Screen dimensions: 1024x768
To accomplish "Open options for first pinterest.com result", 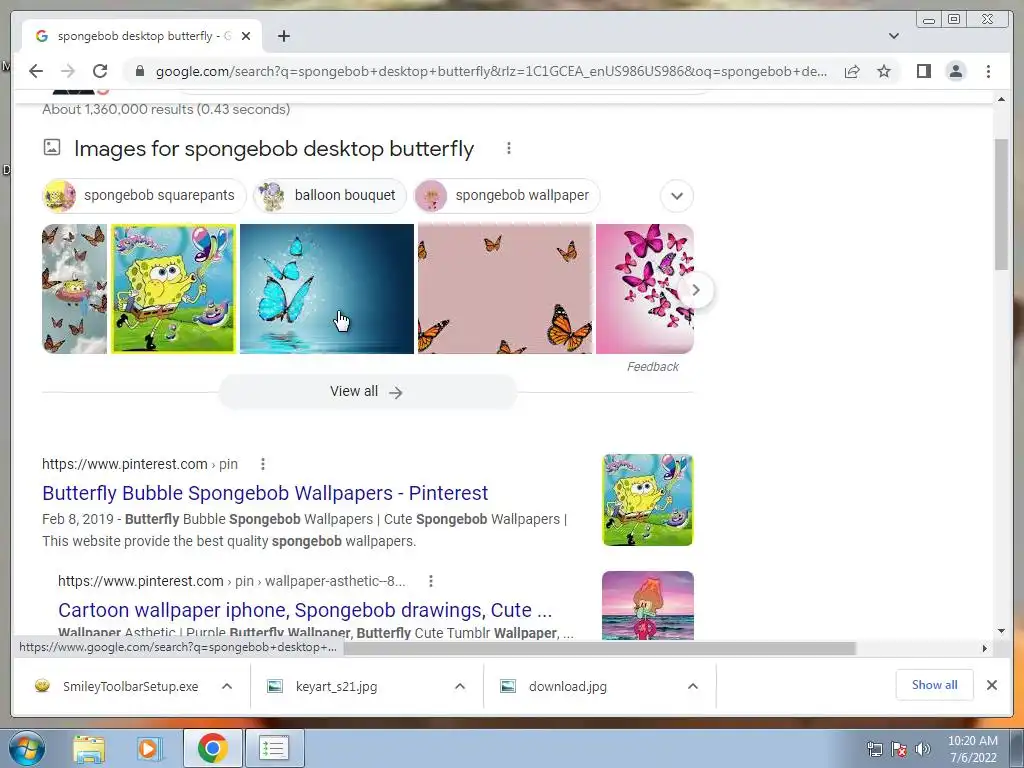I will pos(263,464).
